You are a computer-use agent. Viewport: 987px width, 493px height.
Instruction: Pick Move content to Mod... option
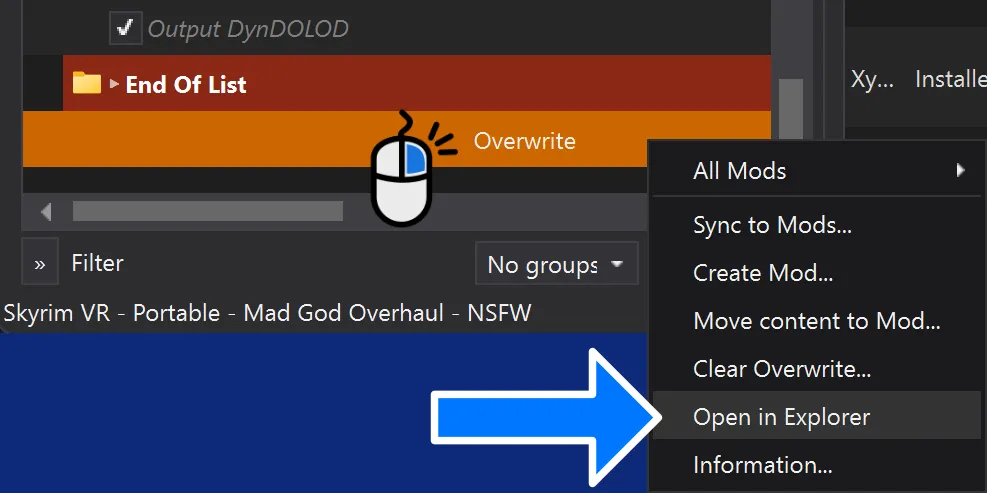(816, 321)
